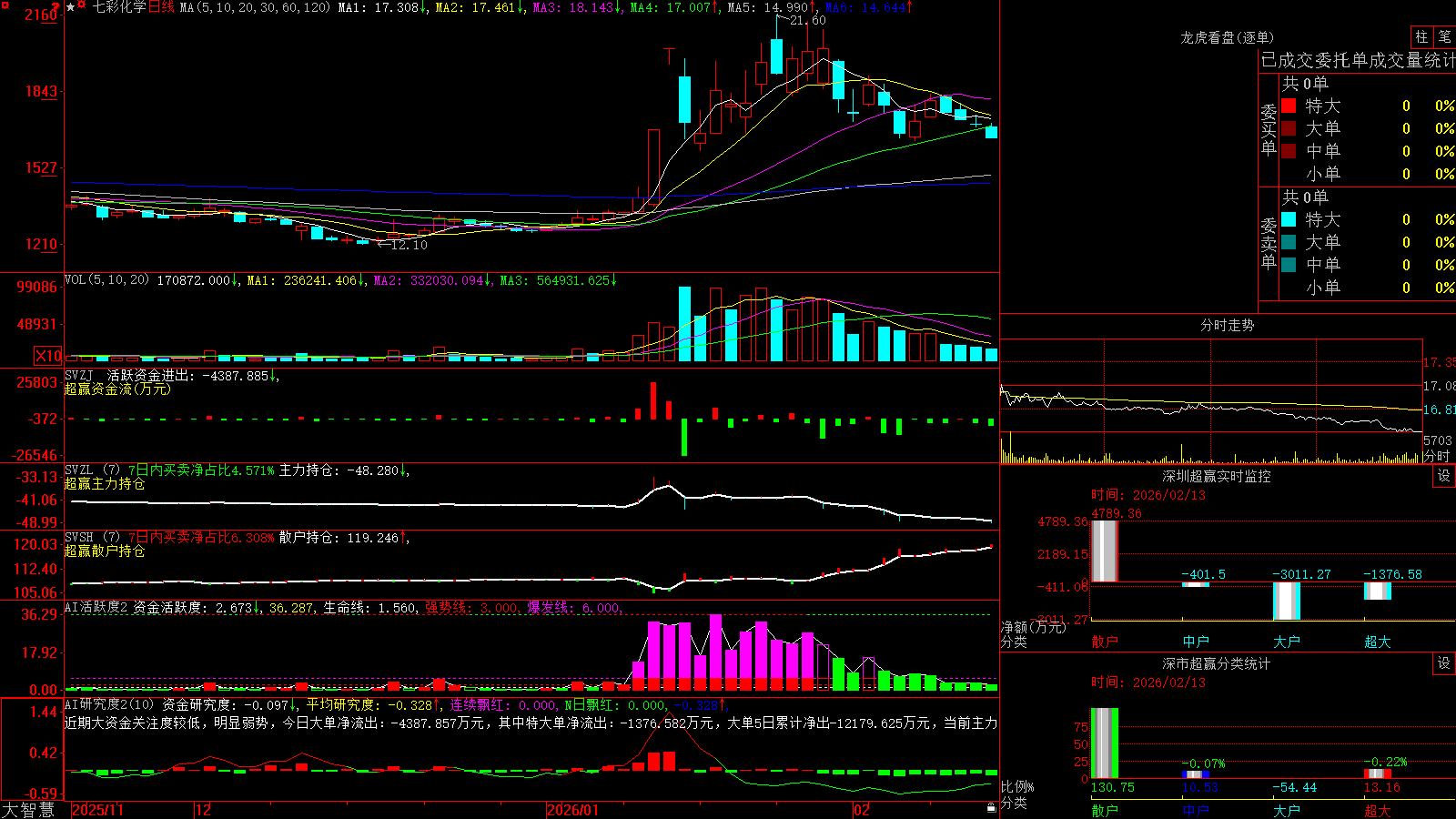Click the 12.10 low price annotation
The image size is (1456, 819).
[x=409, y=245]
